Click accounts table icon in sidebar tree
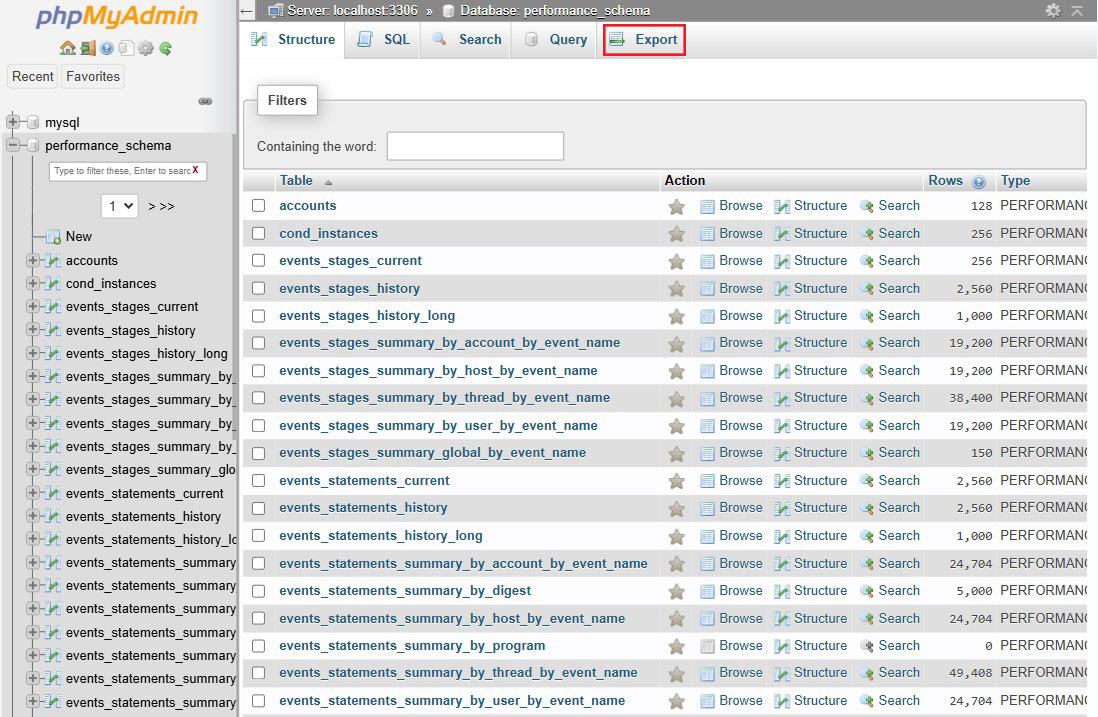This screenshot has width=1098, height=717. [x=53, y=260]
